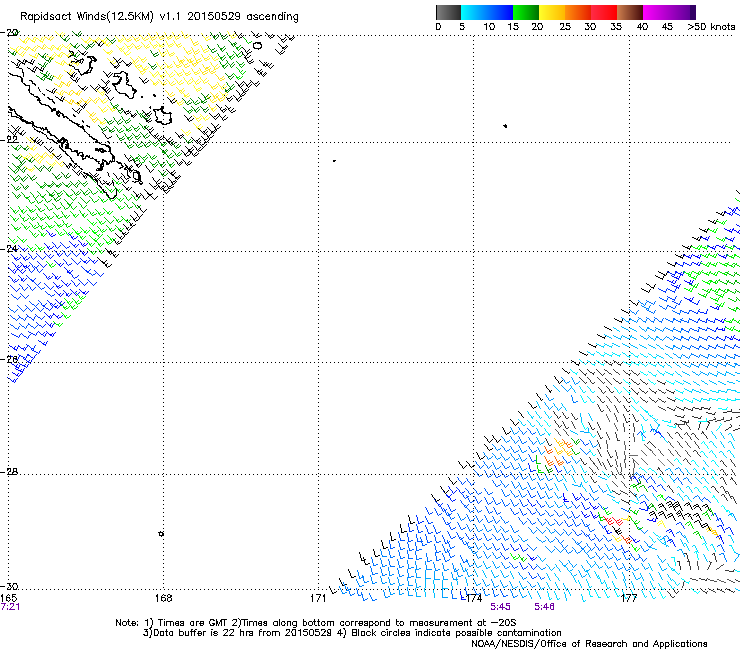The height and width of the screenshot is (650, 740).
Task: Click the purple "7:21" time stamp
Action: point(10,607)
